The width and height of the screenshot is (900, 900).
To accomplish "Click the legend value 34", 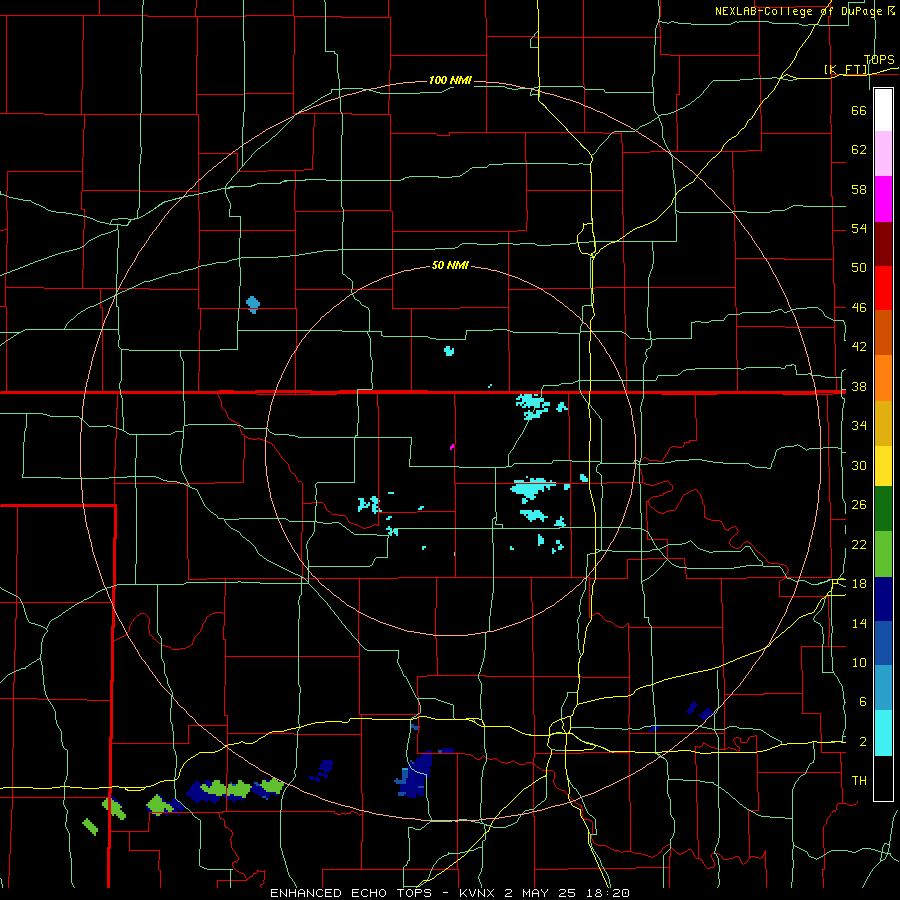I will click(859, 425).
